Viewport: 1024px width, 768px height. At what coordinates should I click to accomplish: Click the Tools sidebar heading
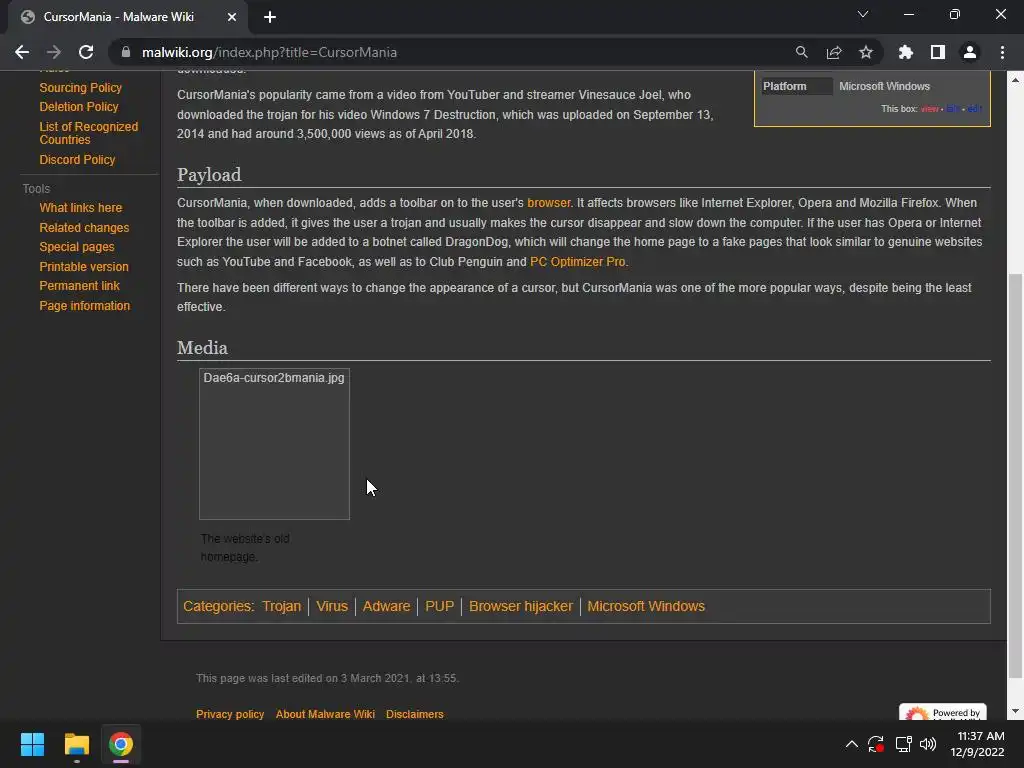click(x=36, y=189)
